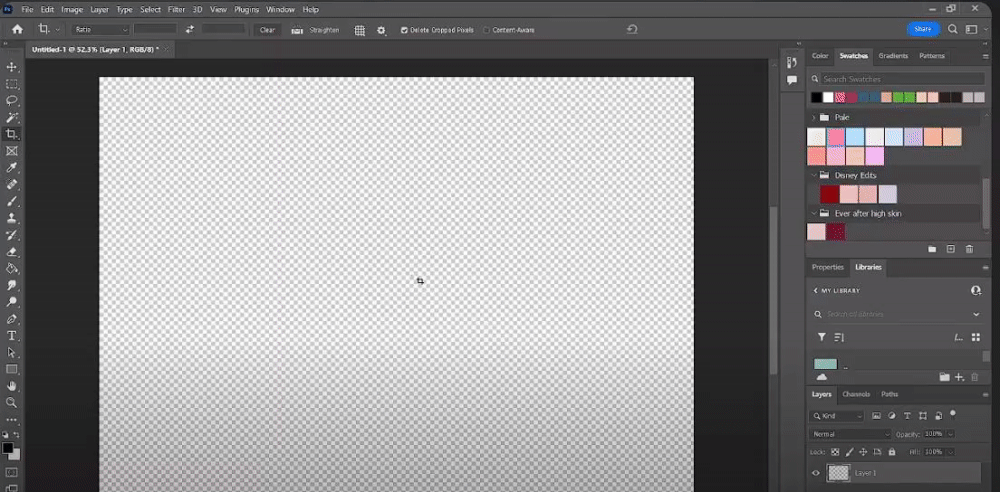Viewport: 1000px width, 492px height.
Task: Select the Clone Stamp tool
Action: 11,218
